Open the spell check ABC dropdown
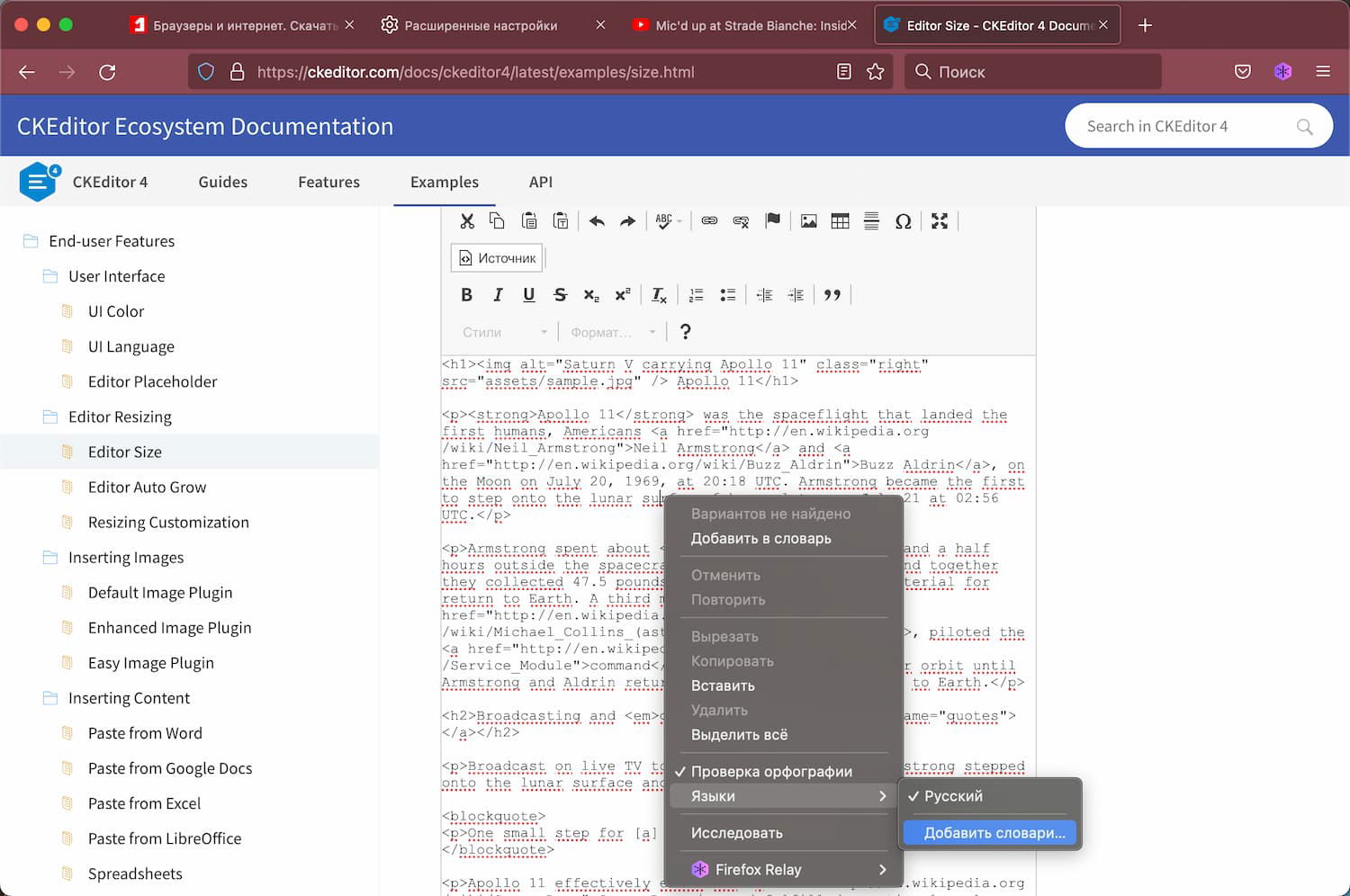This screenshot has width=1350, height=896. (x=669, y=221)
